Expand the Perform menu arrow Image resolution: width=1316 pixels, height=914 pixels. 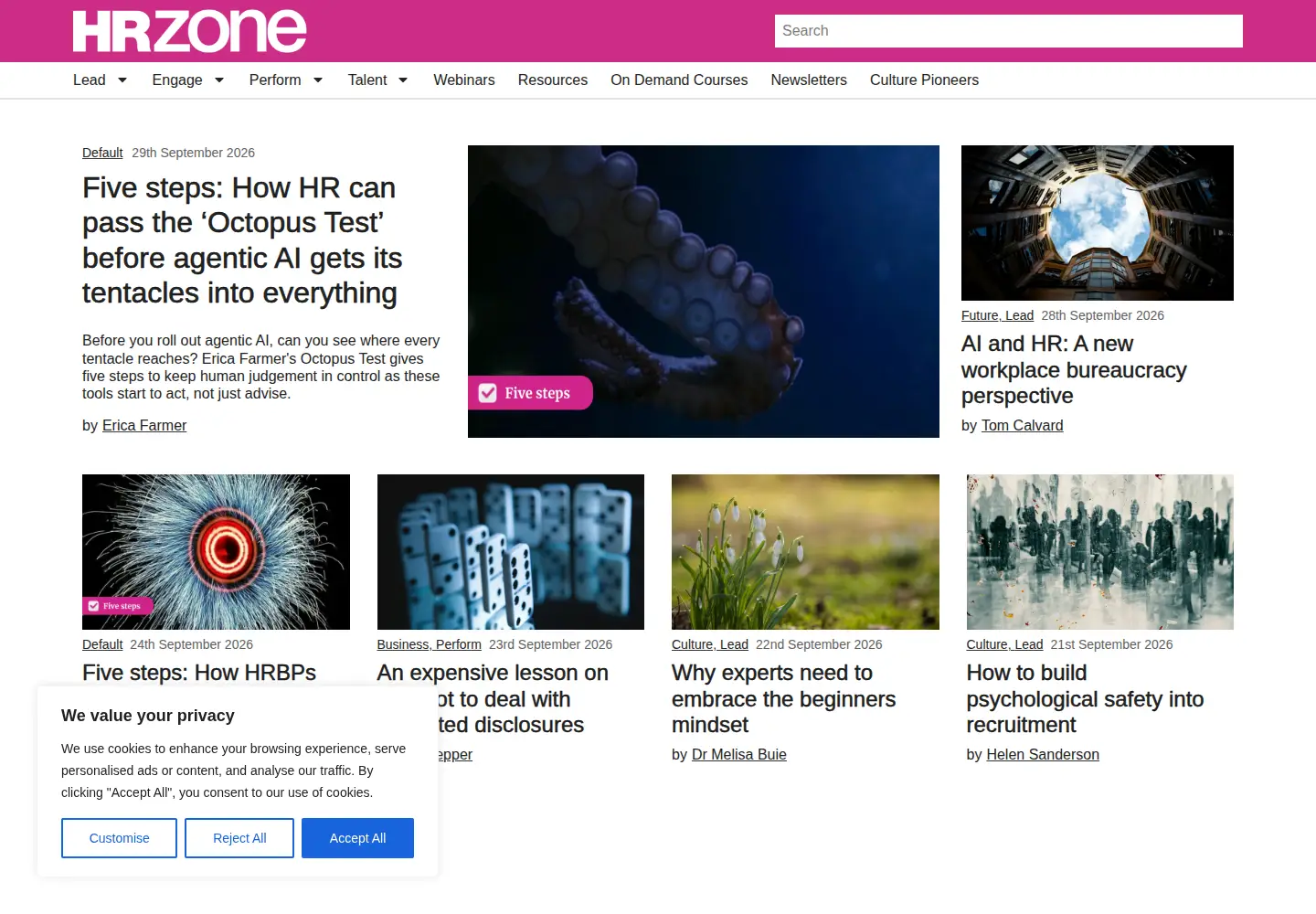pyautogui.click(x=318, y=80)
